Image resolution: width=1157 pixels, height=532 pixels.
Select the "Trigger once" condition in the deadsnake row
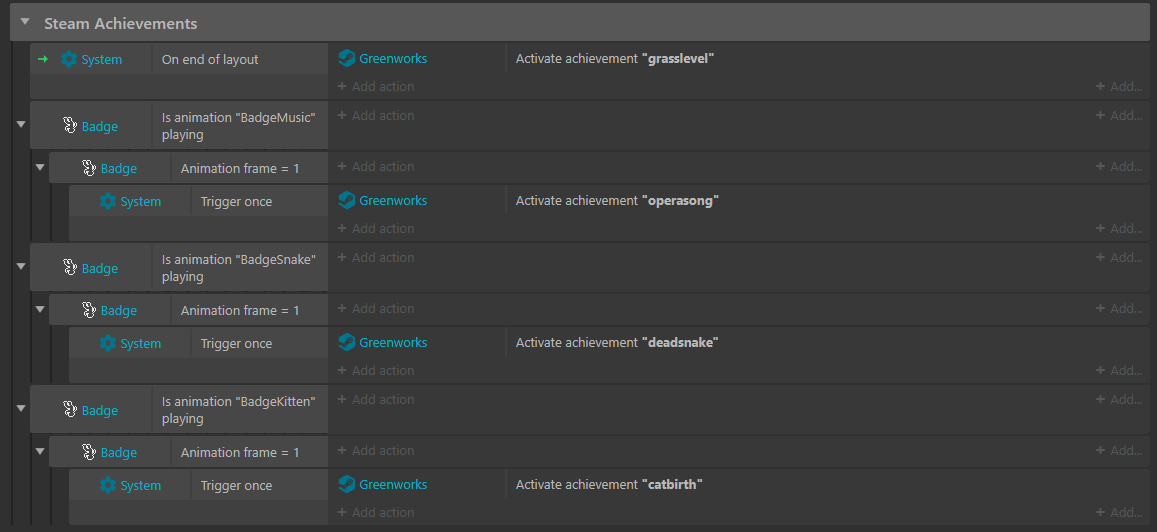click(x=236, y=343)
